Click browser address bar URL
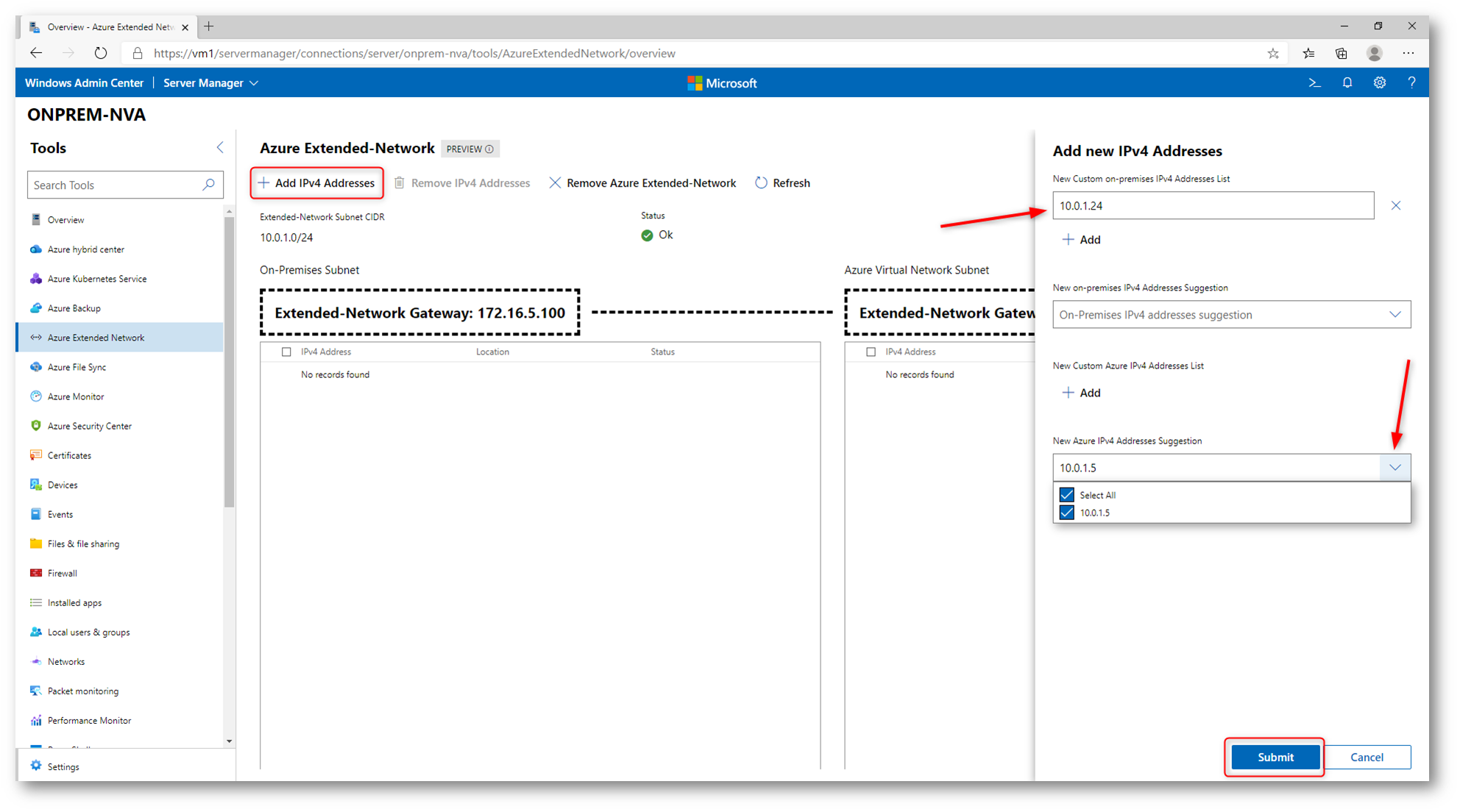Screen dimensions: 1460x812 (x=414, y=53)
